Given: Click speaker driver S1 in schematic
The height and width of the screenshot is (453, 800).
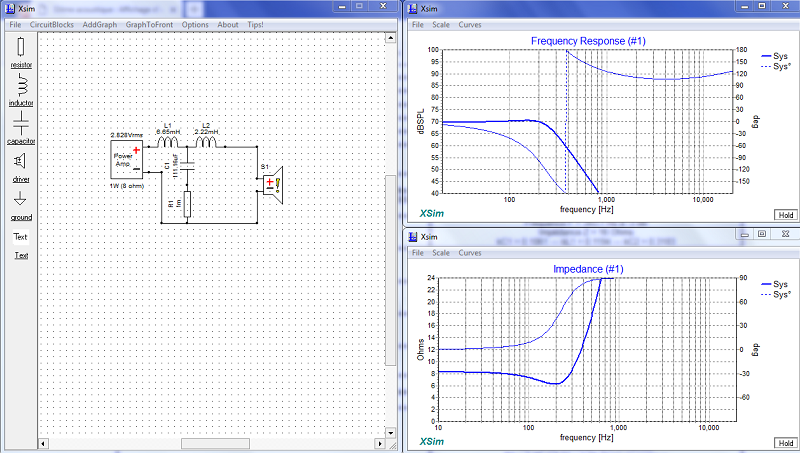Looking at the screenshot, I should [272, 185].
